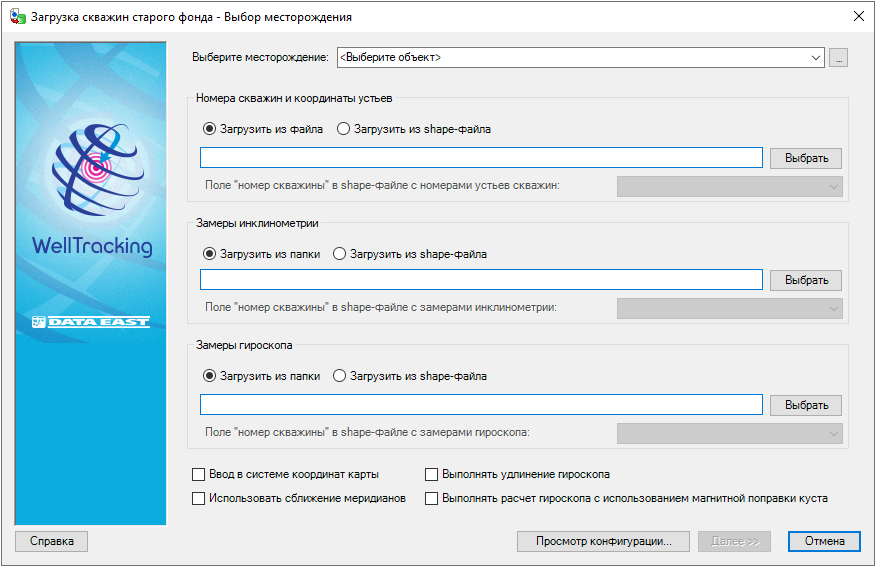Click the 'Справка' help button
This screenshot has width=876, height=567.
[52, 541]
